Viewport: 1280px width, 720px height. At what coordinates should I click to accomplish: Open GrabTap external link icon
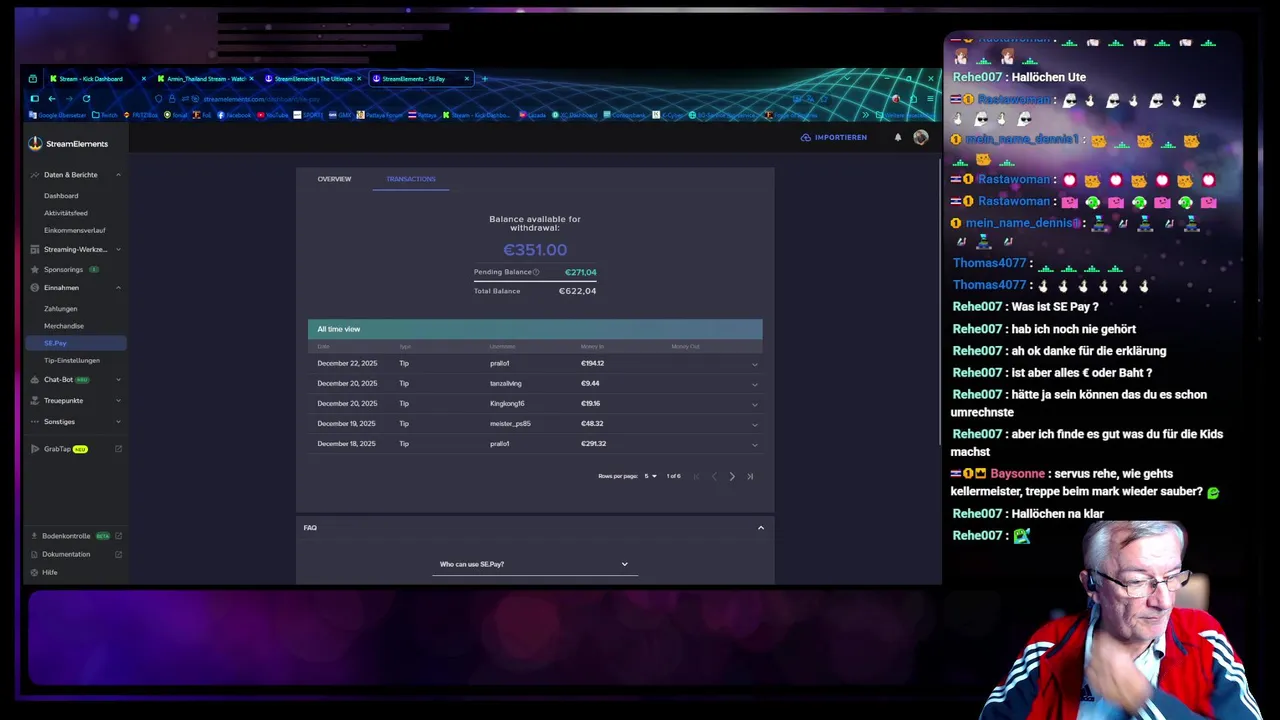[x=119, y=449]
